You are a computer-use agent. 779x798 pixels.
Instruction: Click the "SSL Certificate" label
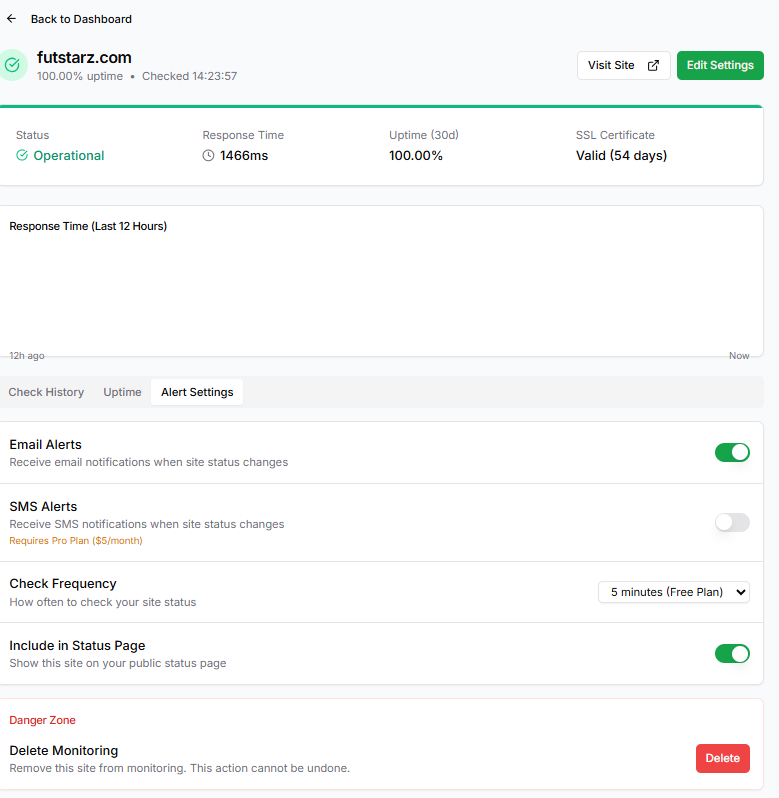[615, 135]
